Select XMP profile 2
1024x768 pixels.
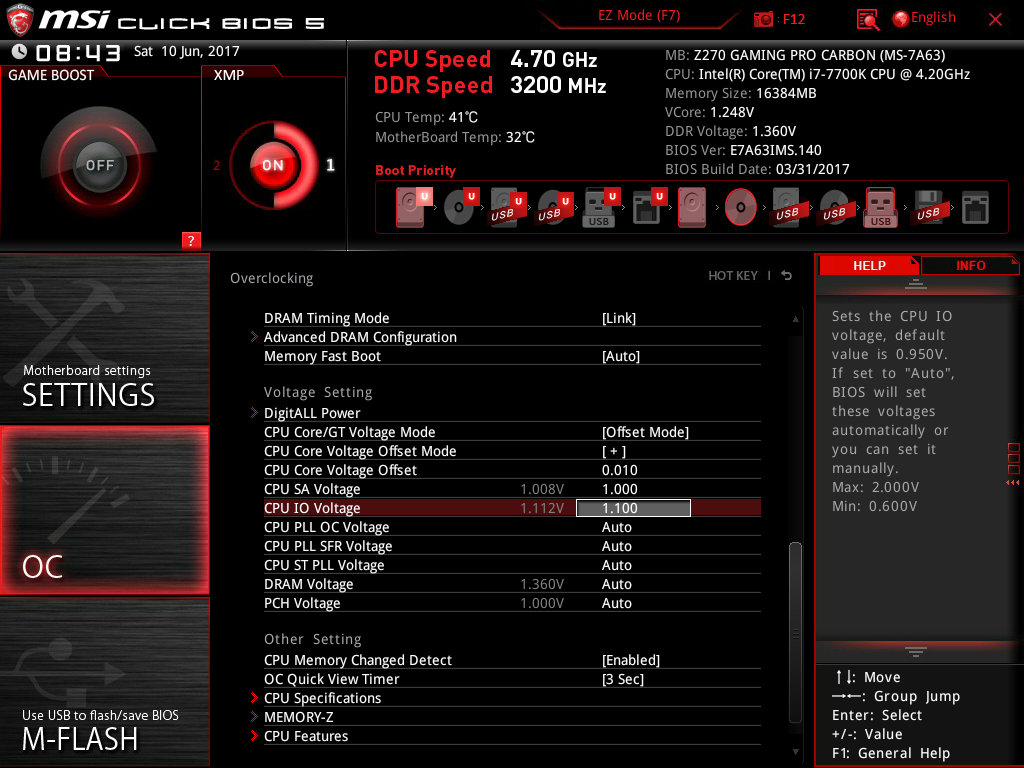click(x=216, y=165)
